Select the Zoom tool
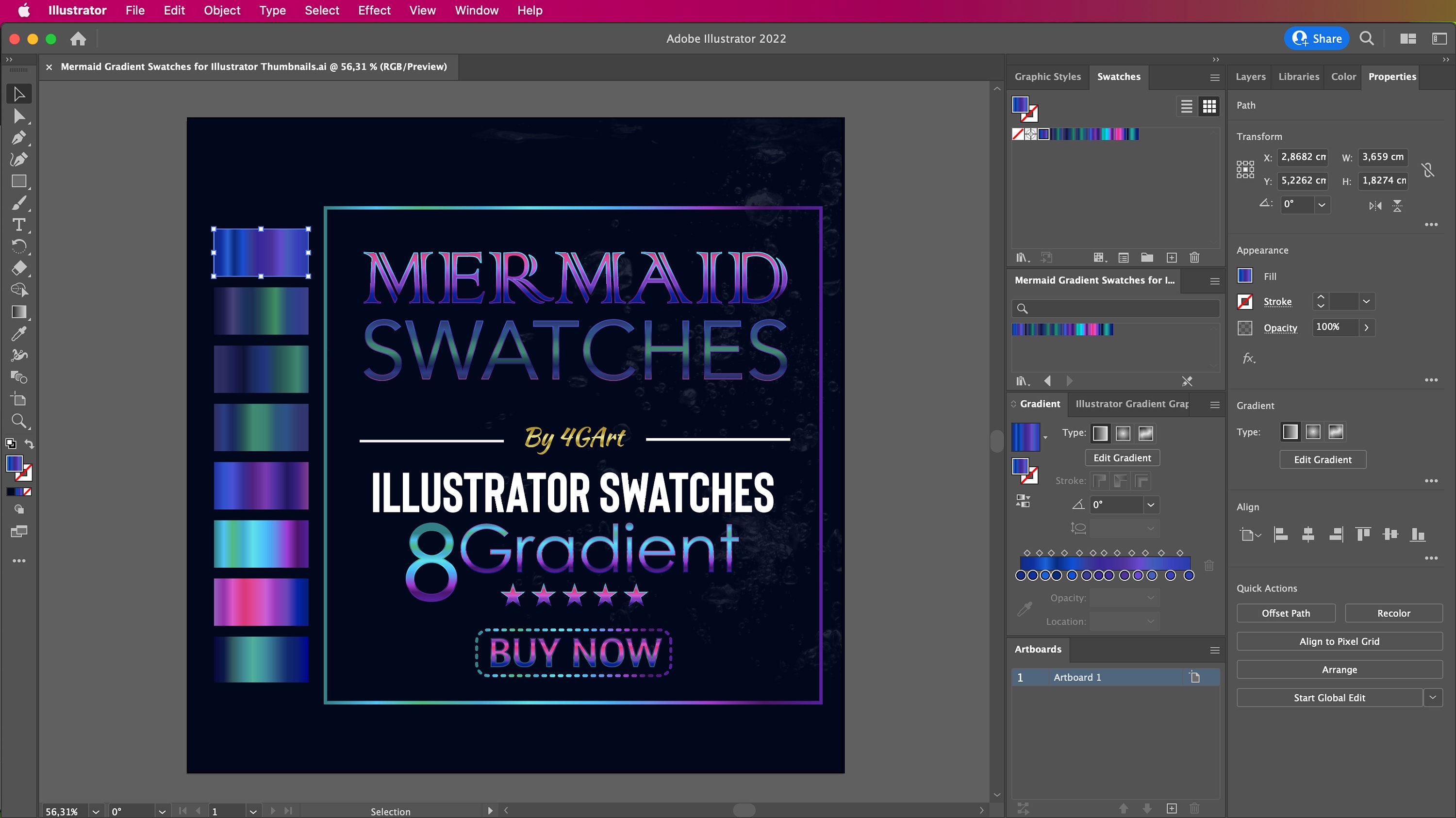 coord(18,421)
